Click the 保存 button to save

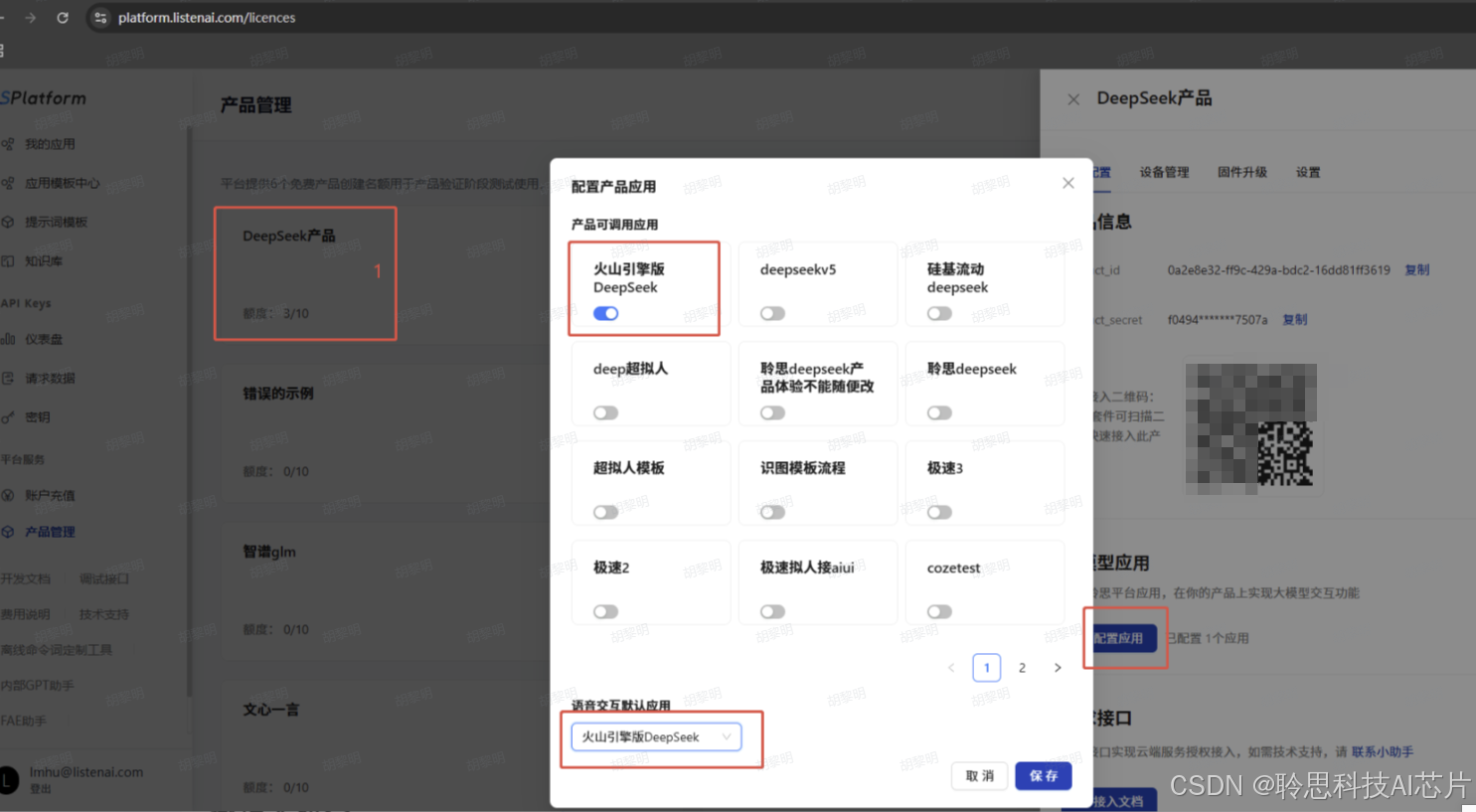[1043, 776]
